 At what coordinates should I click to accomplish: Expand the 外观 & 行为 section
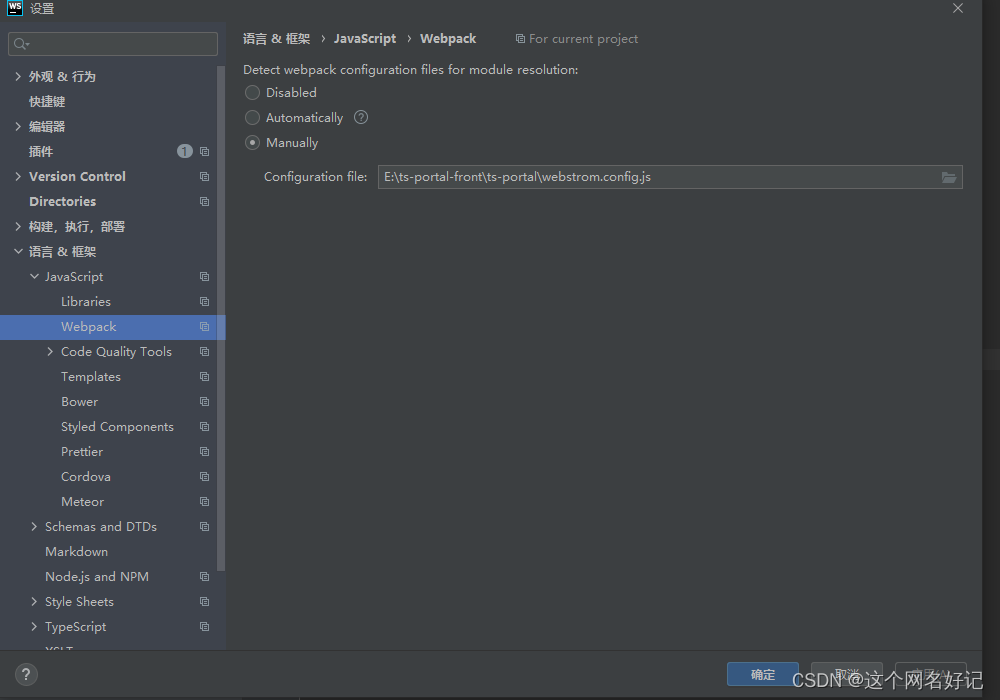tap(18, 77)
